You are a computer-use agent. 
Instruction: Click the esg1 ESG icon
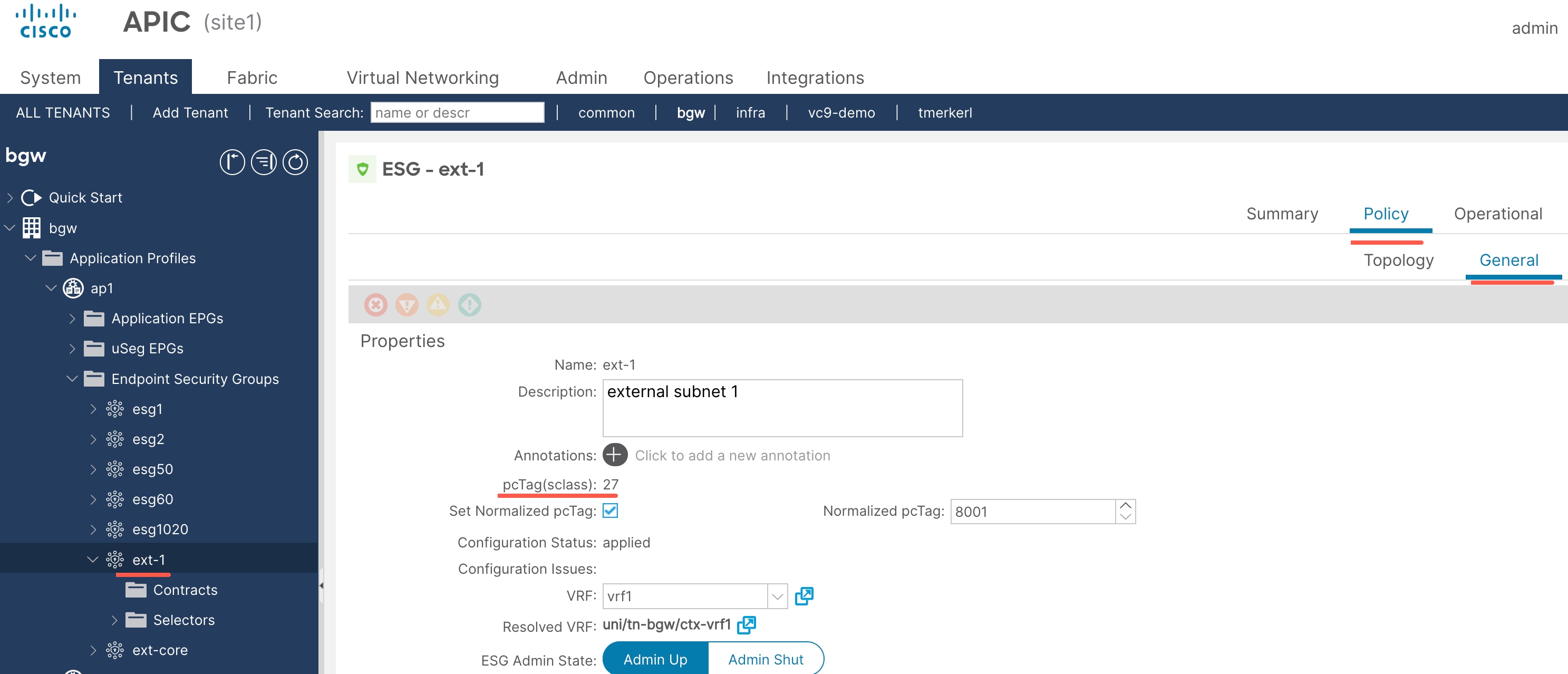click(x=115, y=409)
